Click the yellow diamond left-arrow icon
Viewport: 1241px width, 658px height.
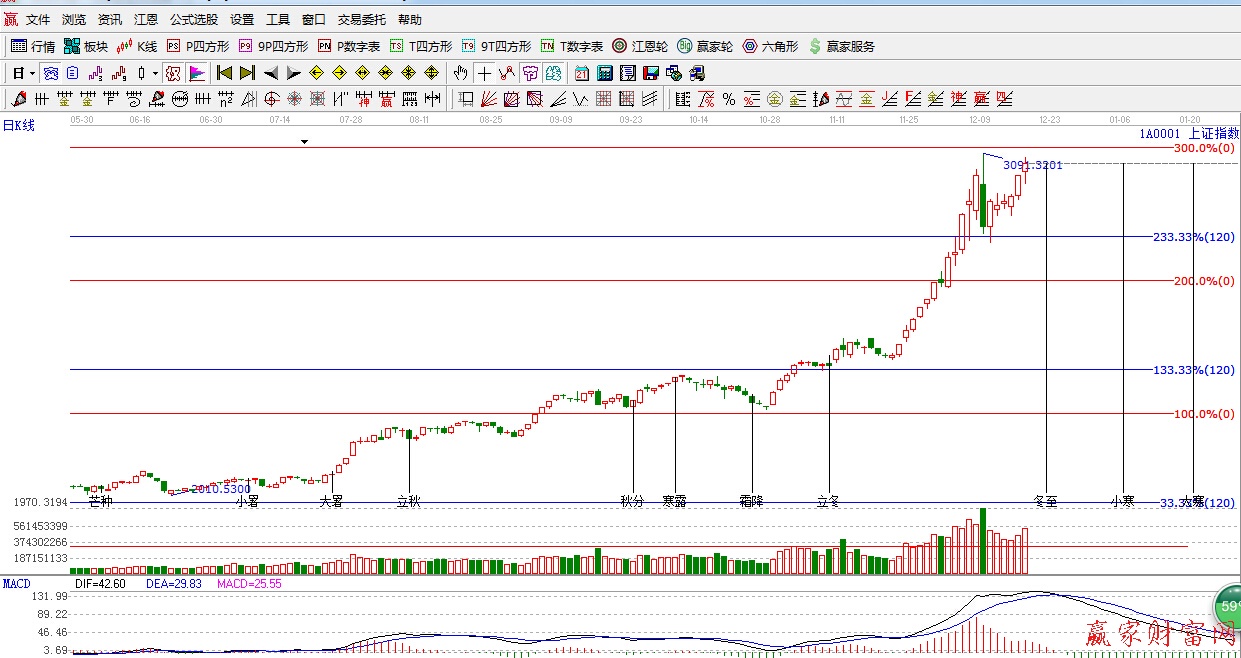tap(316, 73)
